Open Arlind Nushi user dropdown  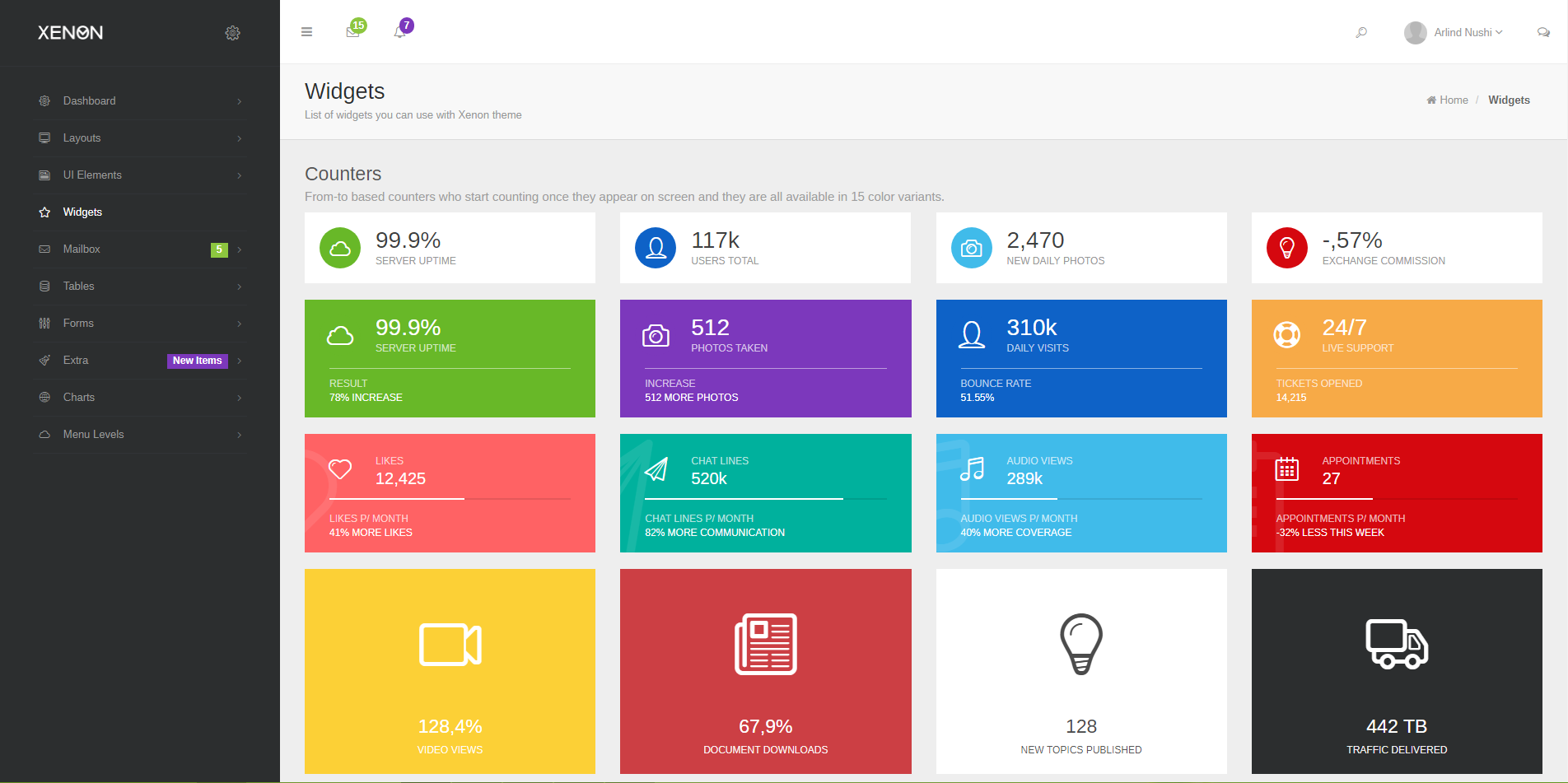(x=1454, y=32)
